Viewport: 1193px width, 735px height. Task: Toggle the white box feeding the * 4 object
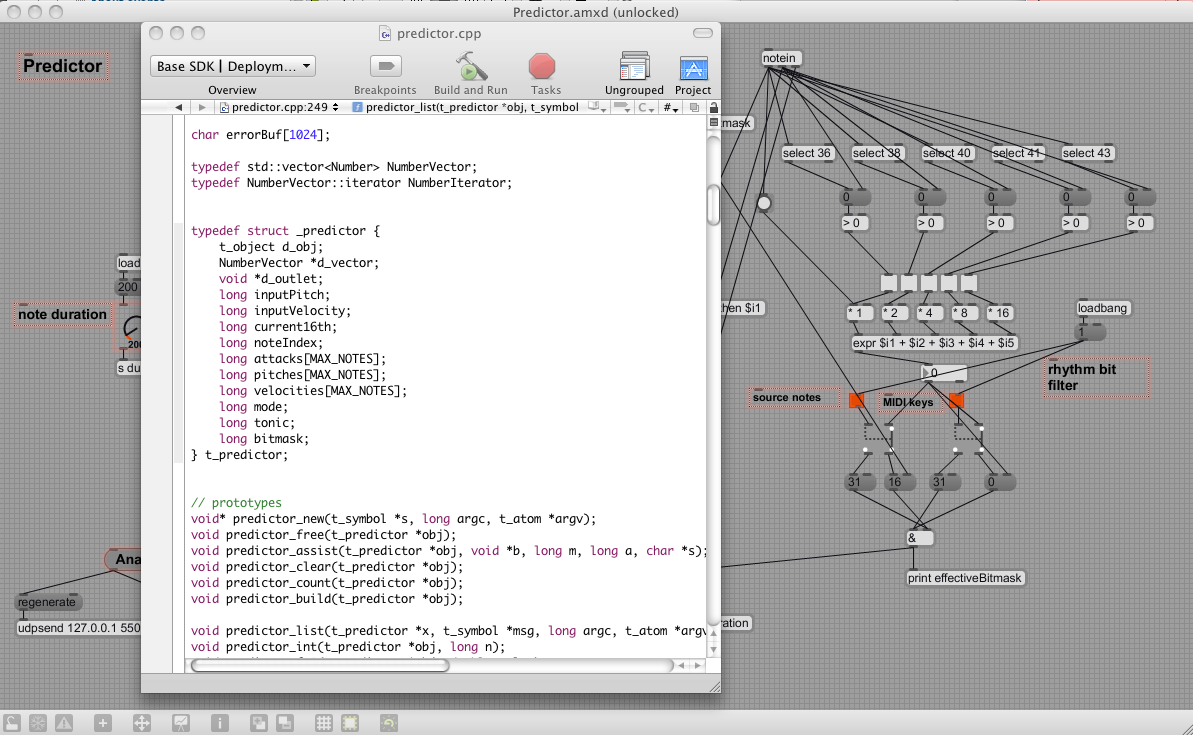coord(929,283)
